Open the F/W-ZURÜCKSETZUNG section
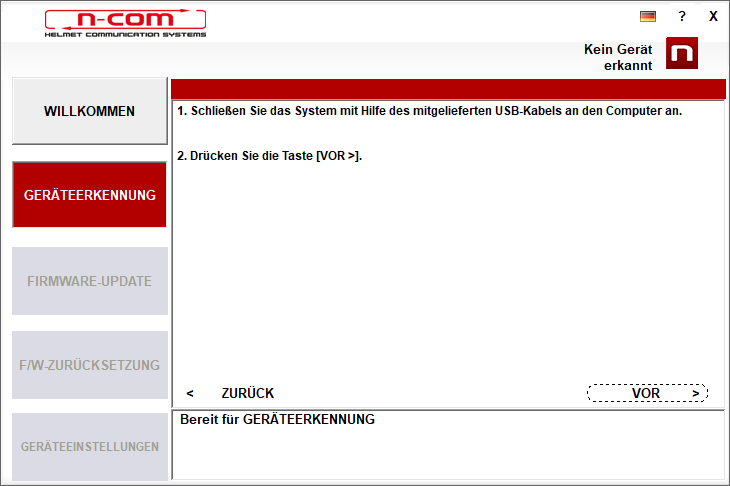This screenshot has width=730, height=486. pyautogui.click(x=90, y=365)
